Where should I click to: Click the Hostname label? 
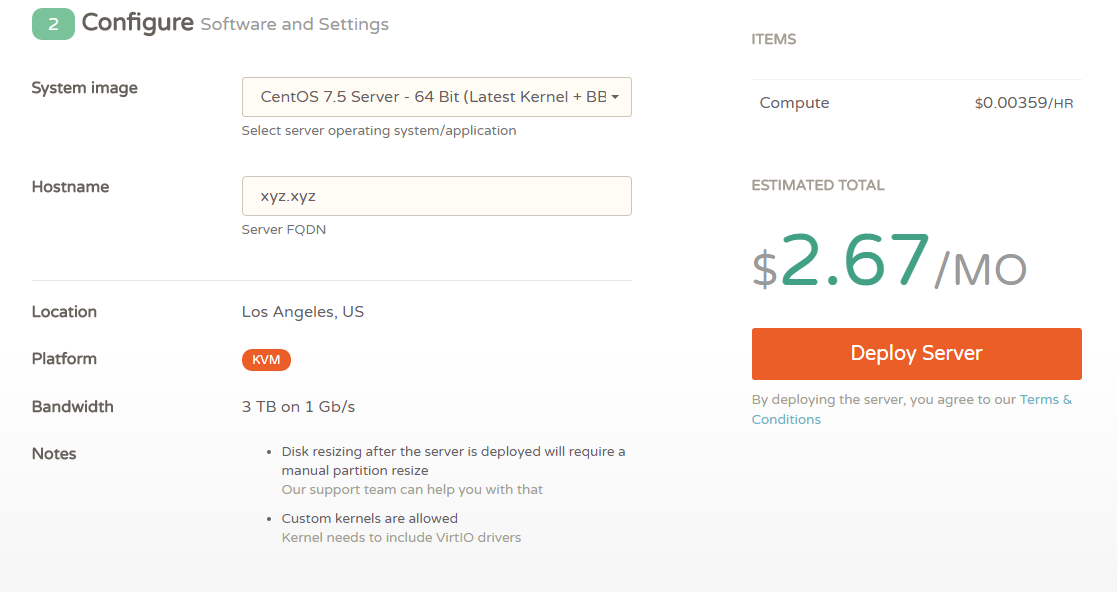tap(71, 187)
